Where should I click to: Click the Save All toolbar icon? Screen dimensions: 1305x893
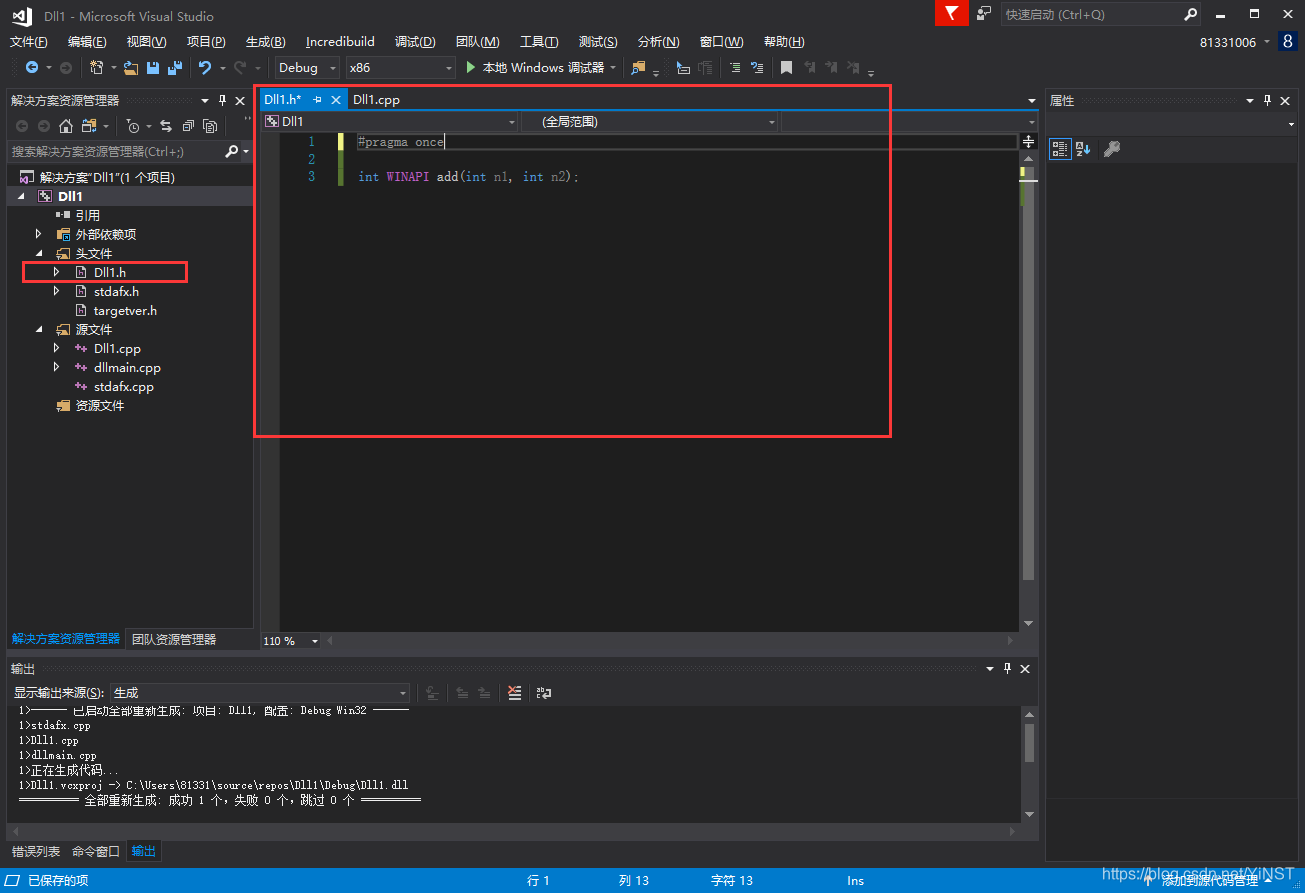point(175,68)
